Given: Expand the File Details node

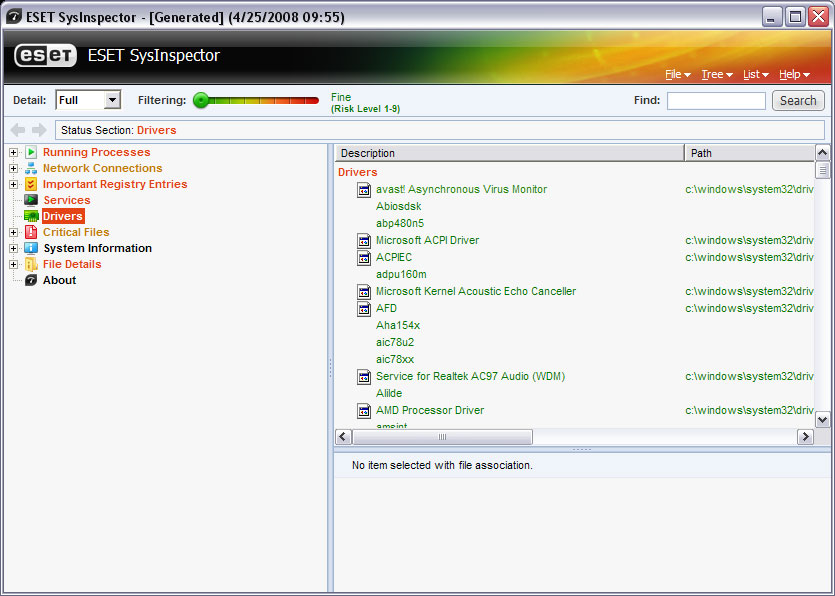Looking at the screenshot, I should point(13,265).
